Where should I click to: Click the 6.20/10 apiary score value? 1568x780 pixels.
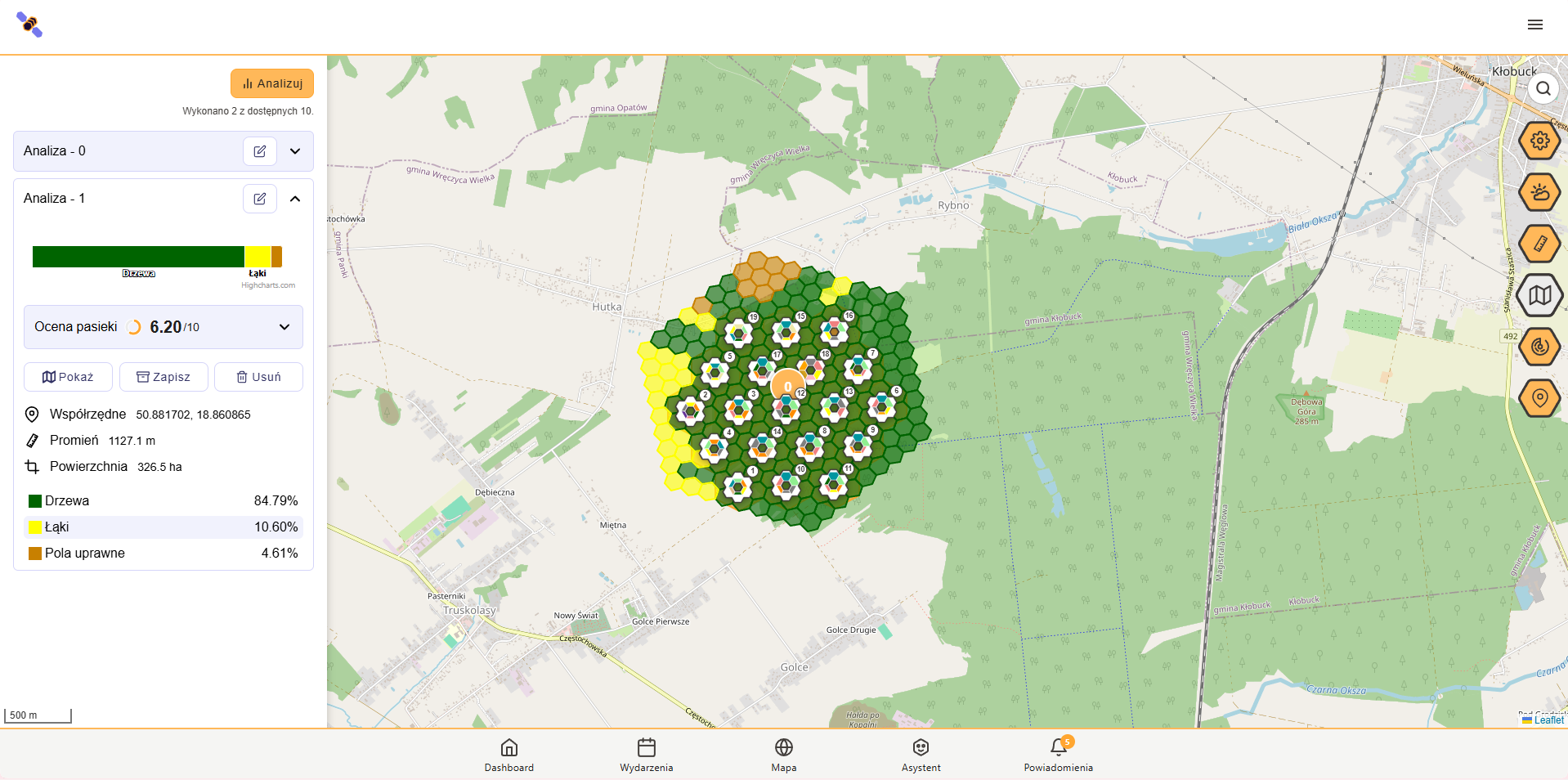pyautogui.click(x=174, y=327)
